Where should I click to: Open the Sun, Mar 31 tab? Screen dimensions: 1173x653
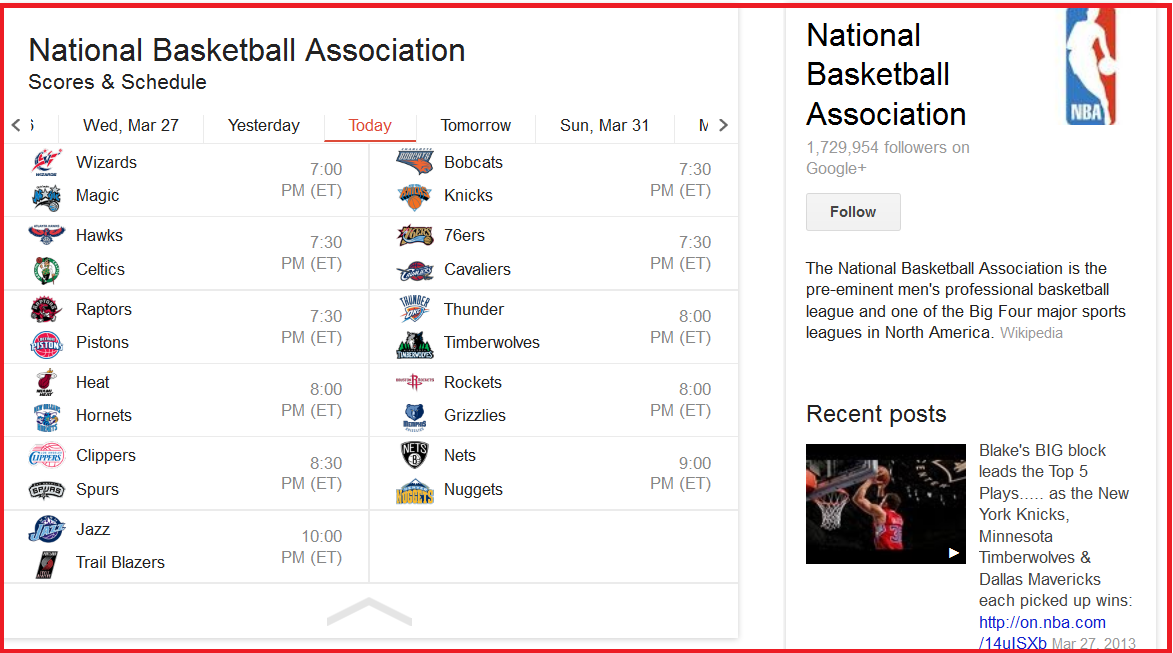point(604,126)
